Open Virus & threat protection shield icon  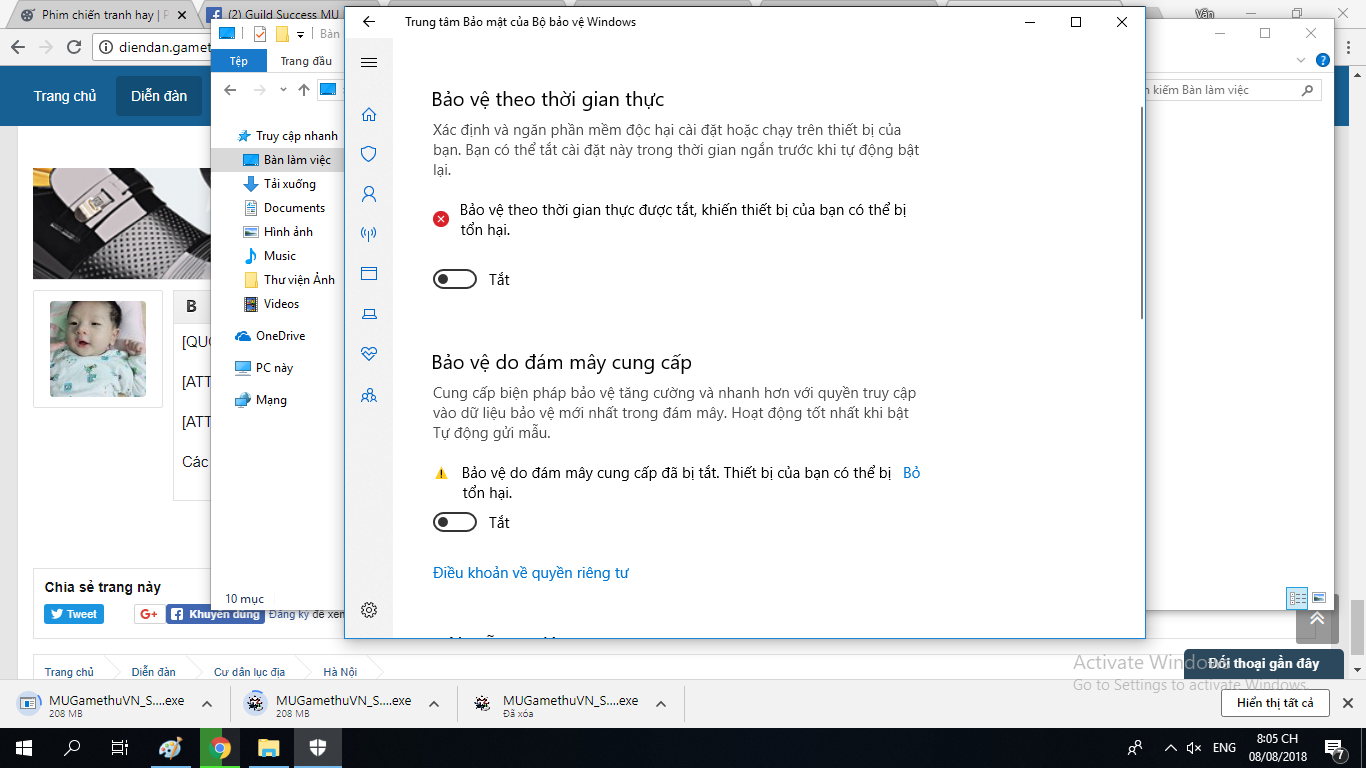pyautogui.click(x=369, y=154)
